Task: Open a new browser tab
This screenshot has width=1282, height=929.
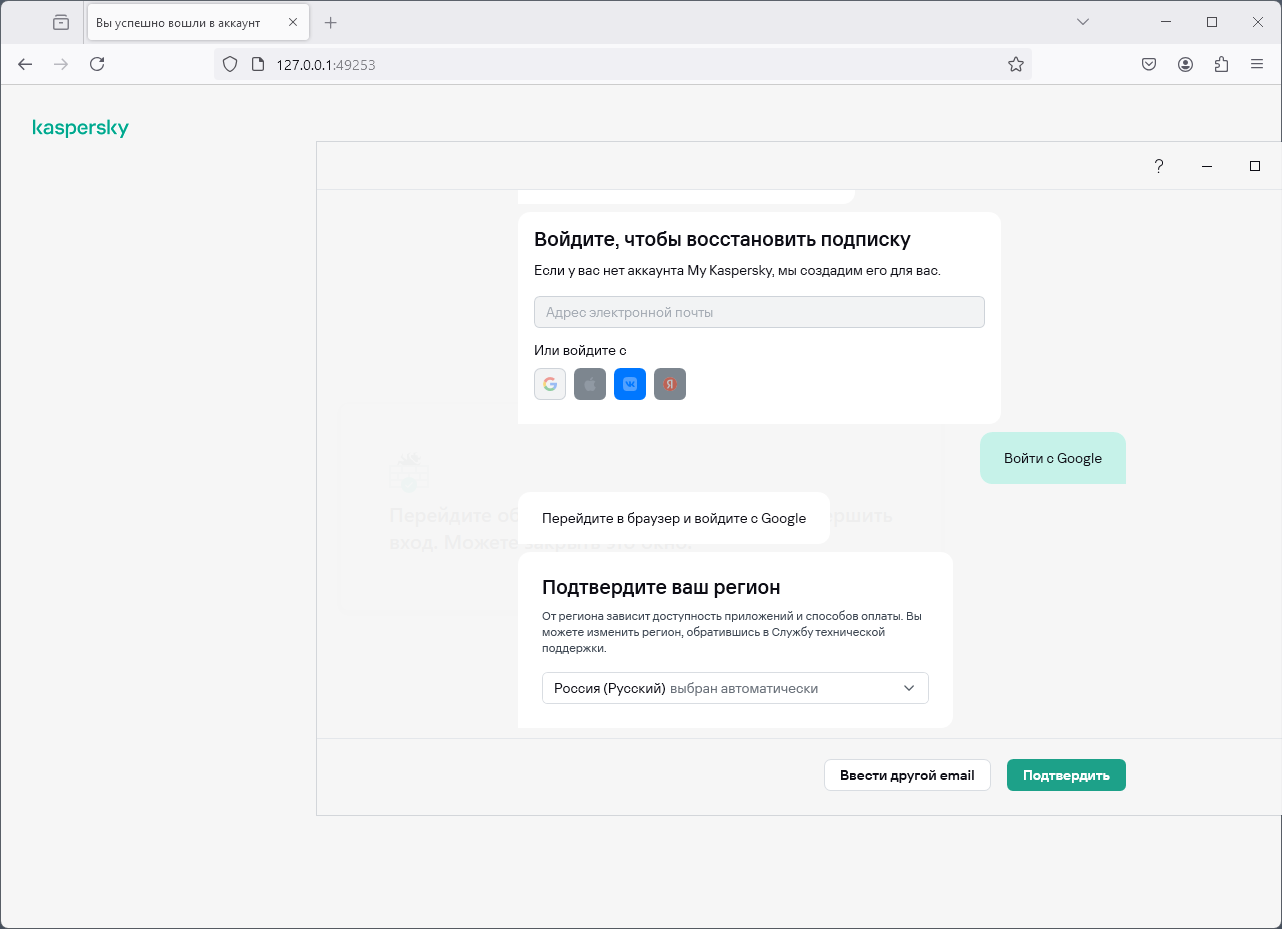Action: pos(331,22)
